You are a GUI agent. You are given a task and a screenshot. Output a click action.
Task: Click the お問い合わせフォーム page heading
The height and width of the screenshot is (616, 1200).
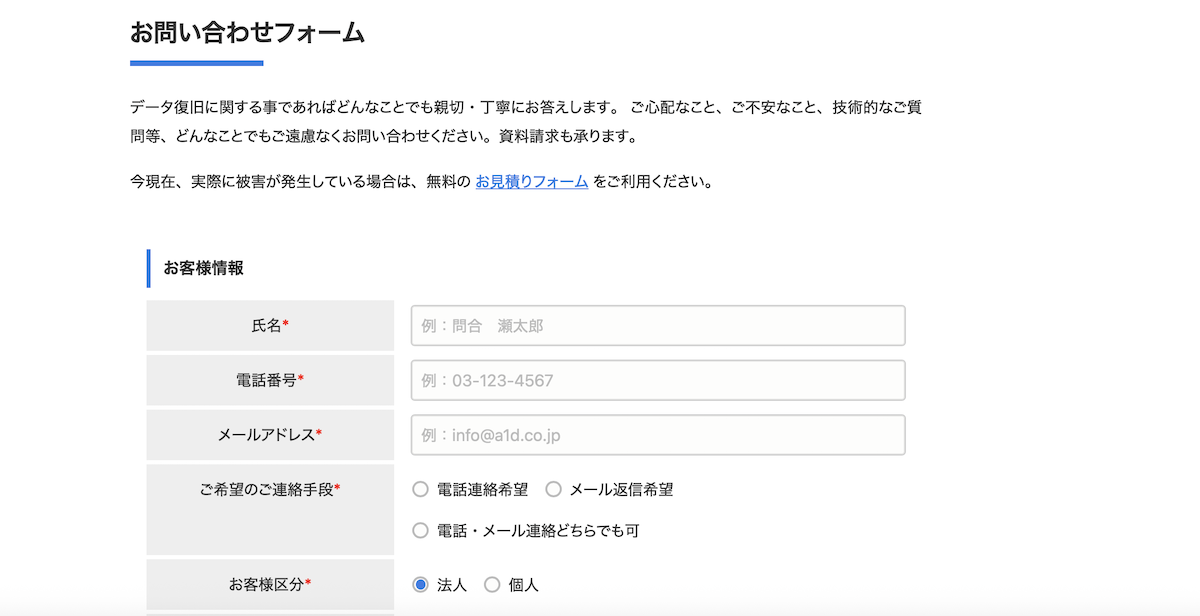(247, 33)
